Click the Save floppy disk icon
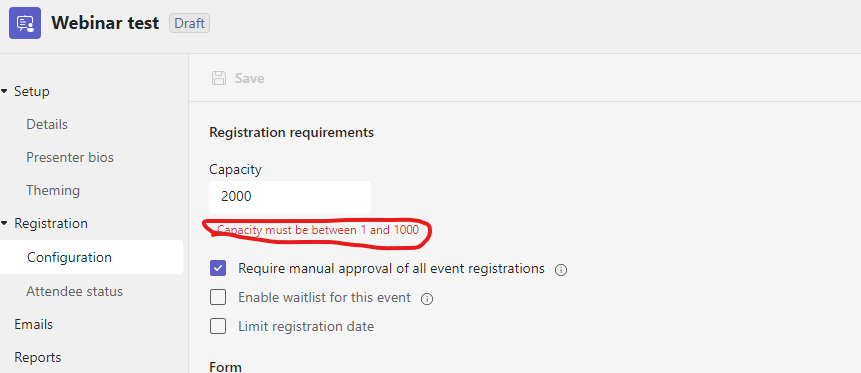 pyautogui.click(x=219, y=78)
